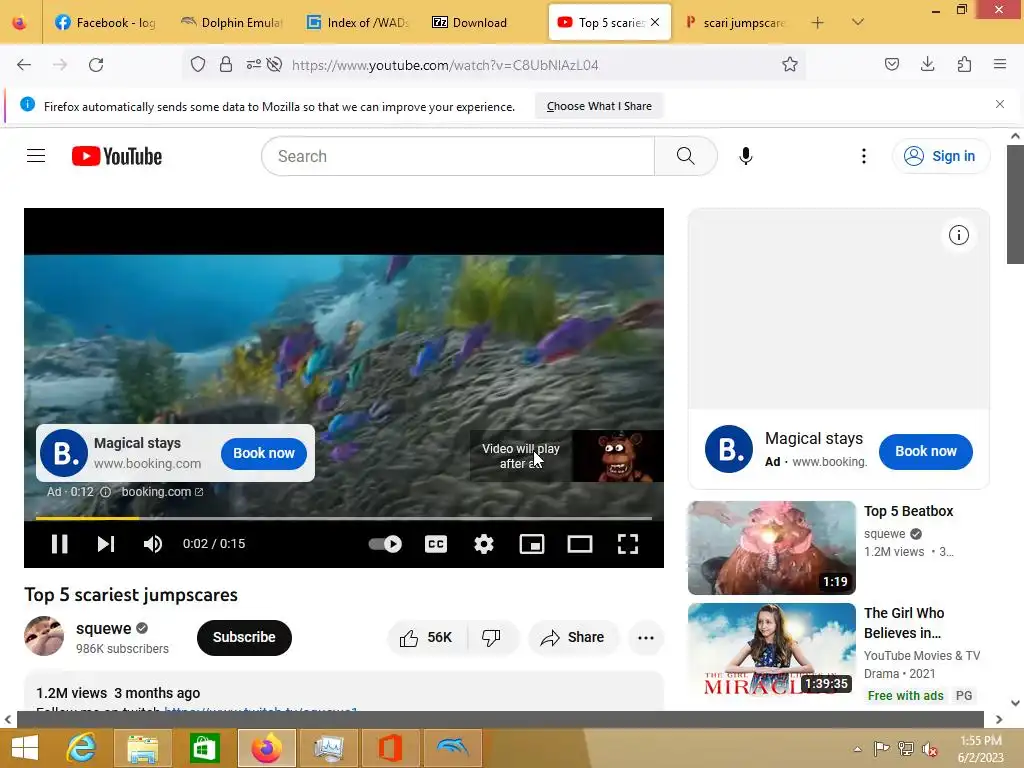Switch to Index of /WADs tab
Screen dimensions: 1024x768
pyautogui.click(x=359, y=23)
